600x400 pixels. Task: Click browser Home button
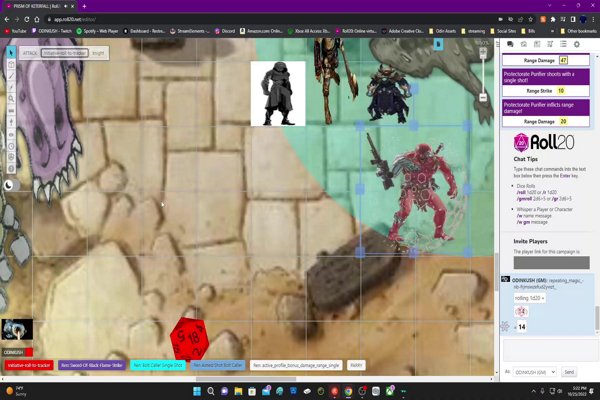coord(37,19)
